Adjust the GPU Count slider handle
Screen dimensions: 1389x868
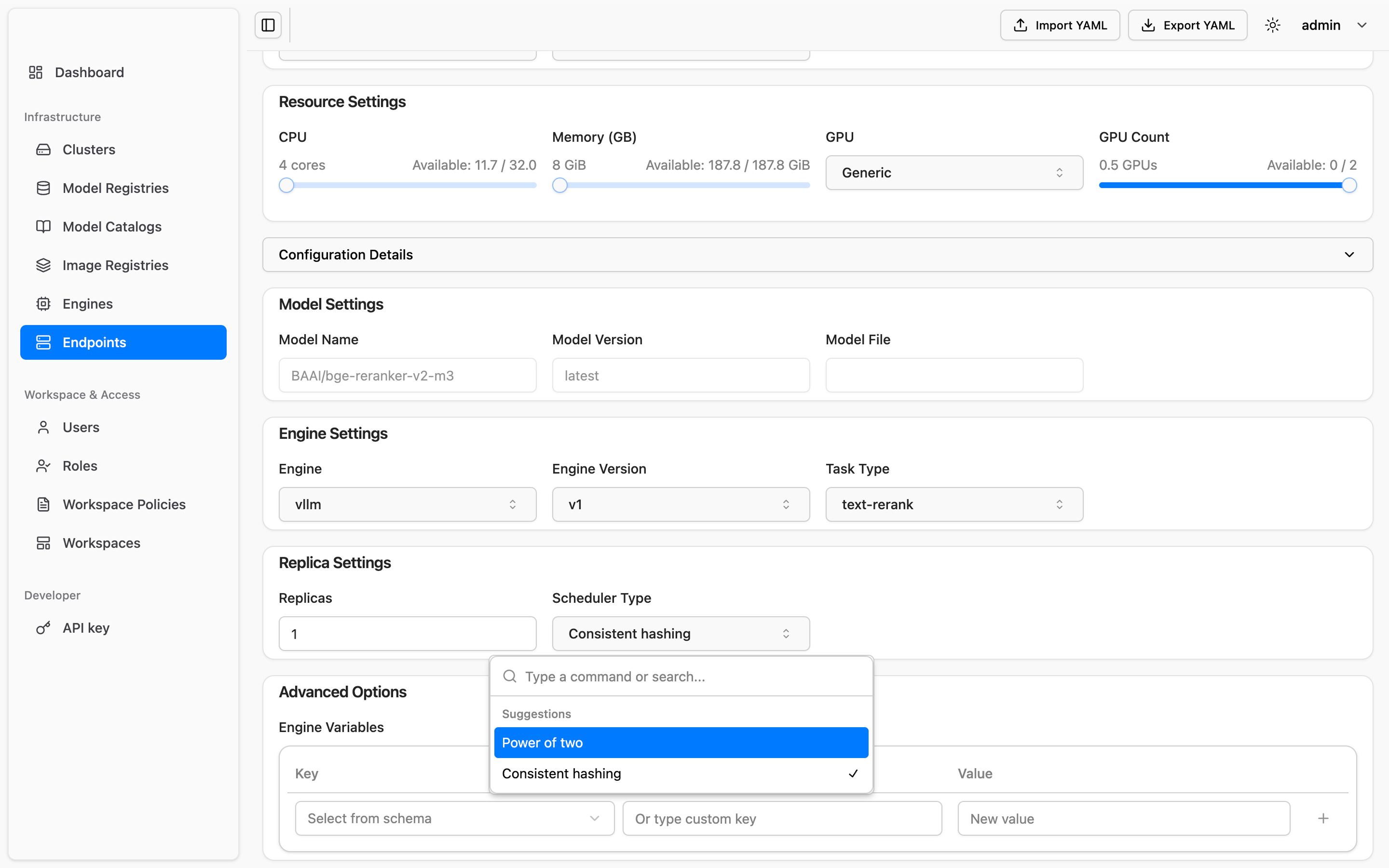(1349, 186)
